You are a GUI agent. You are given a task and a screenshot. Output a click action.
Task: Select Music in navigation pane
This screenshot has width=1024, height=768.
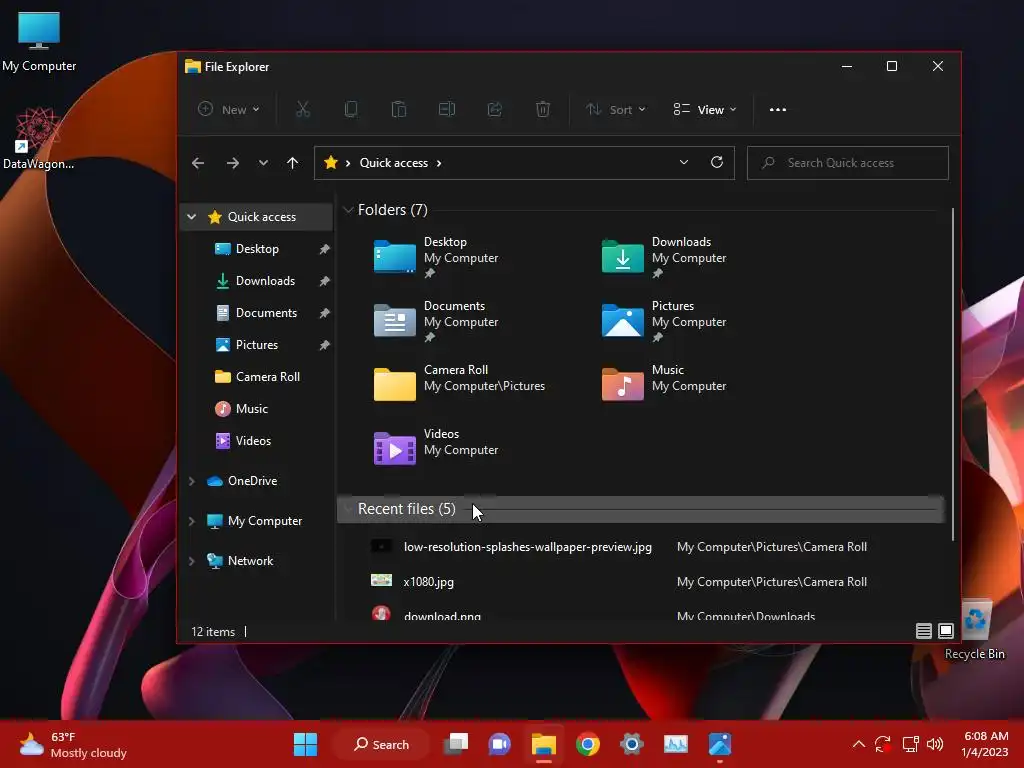[x=251, y=409]
